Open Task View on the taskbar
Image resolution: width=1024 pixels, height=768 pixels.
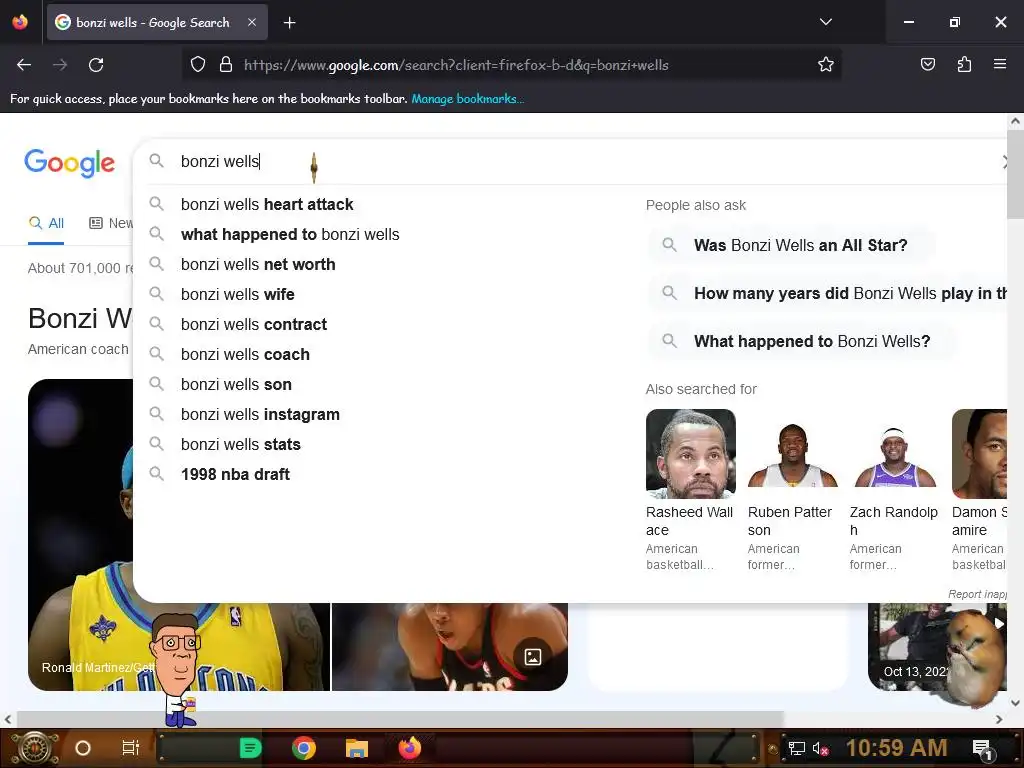point(131,748)
